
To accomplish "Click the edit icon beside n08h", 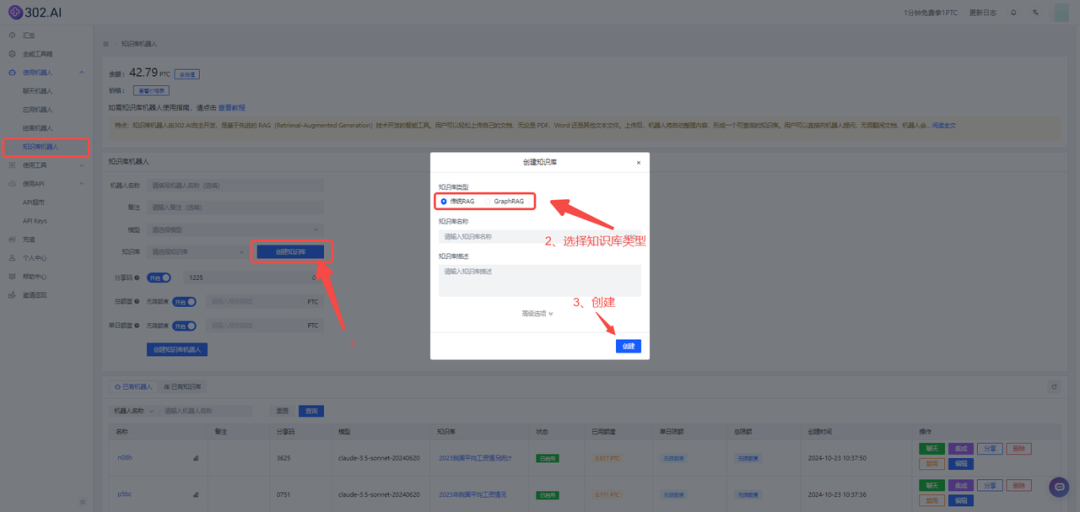I will [x=196, y=457].
